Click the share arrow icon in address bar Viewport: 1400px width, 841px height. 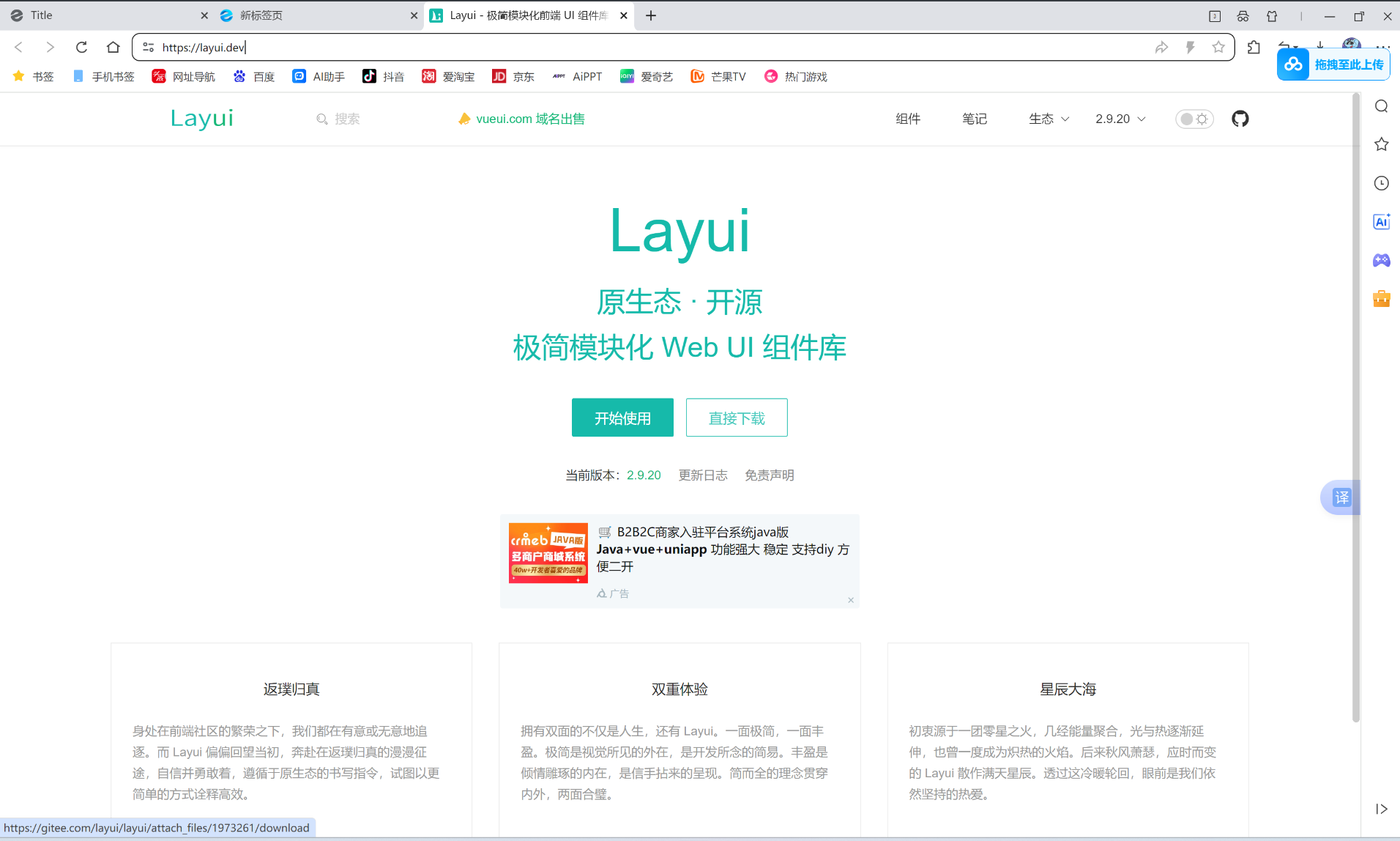(1161, 48)
